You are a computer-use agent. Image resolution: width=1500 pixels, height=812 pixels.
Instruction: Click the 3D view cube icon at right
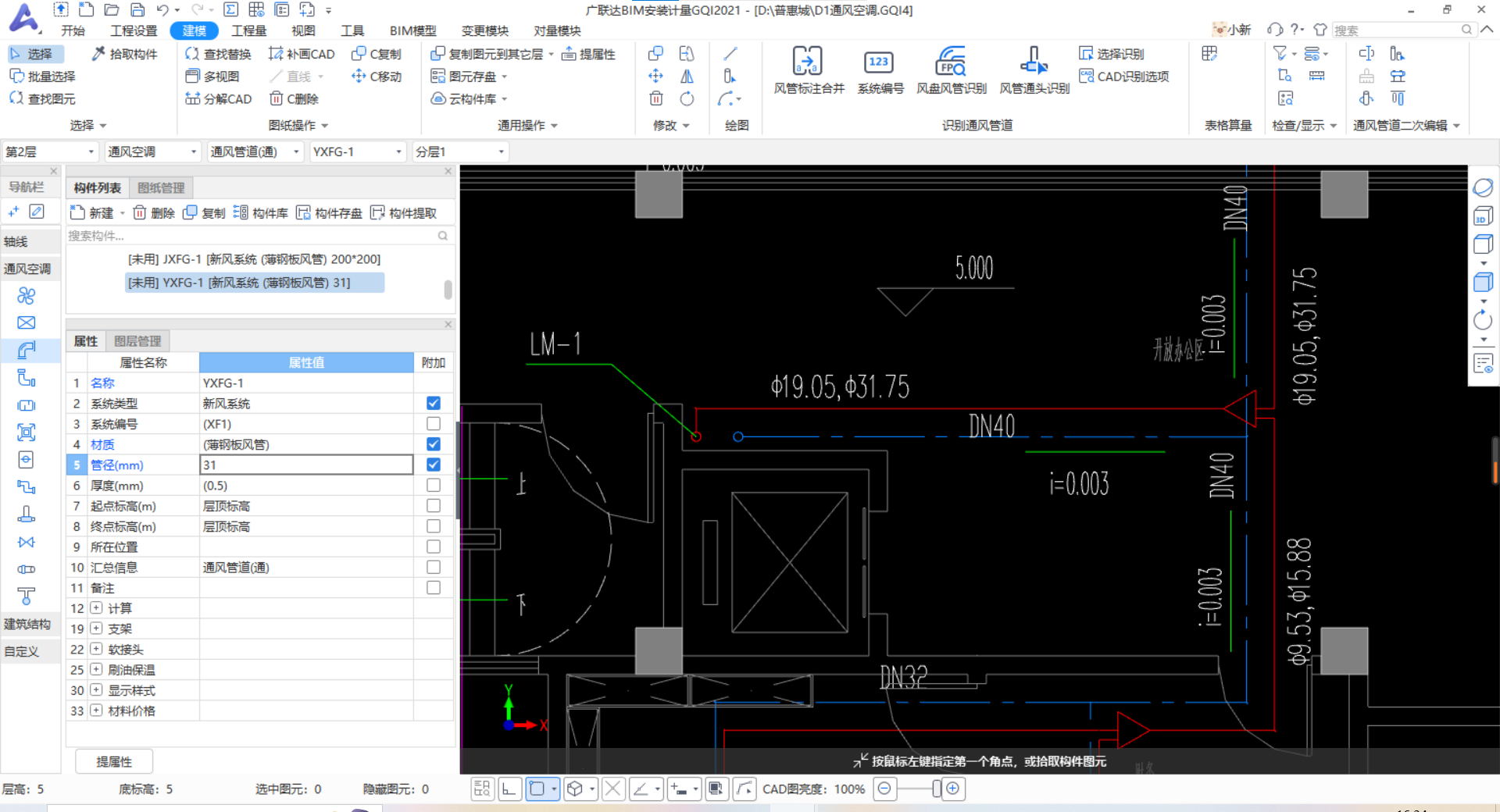(1483, 216)
